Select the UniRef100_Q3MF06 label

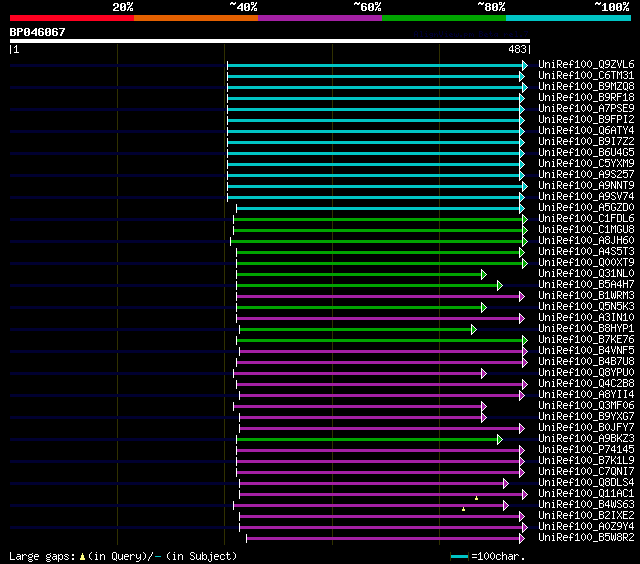[586, 406]
